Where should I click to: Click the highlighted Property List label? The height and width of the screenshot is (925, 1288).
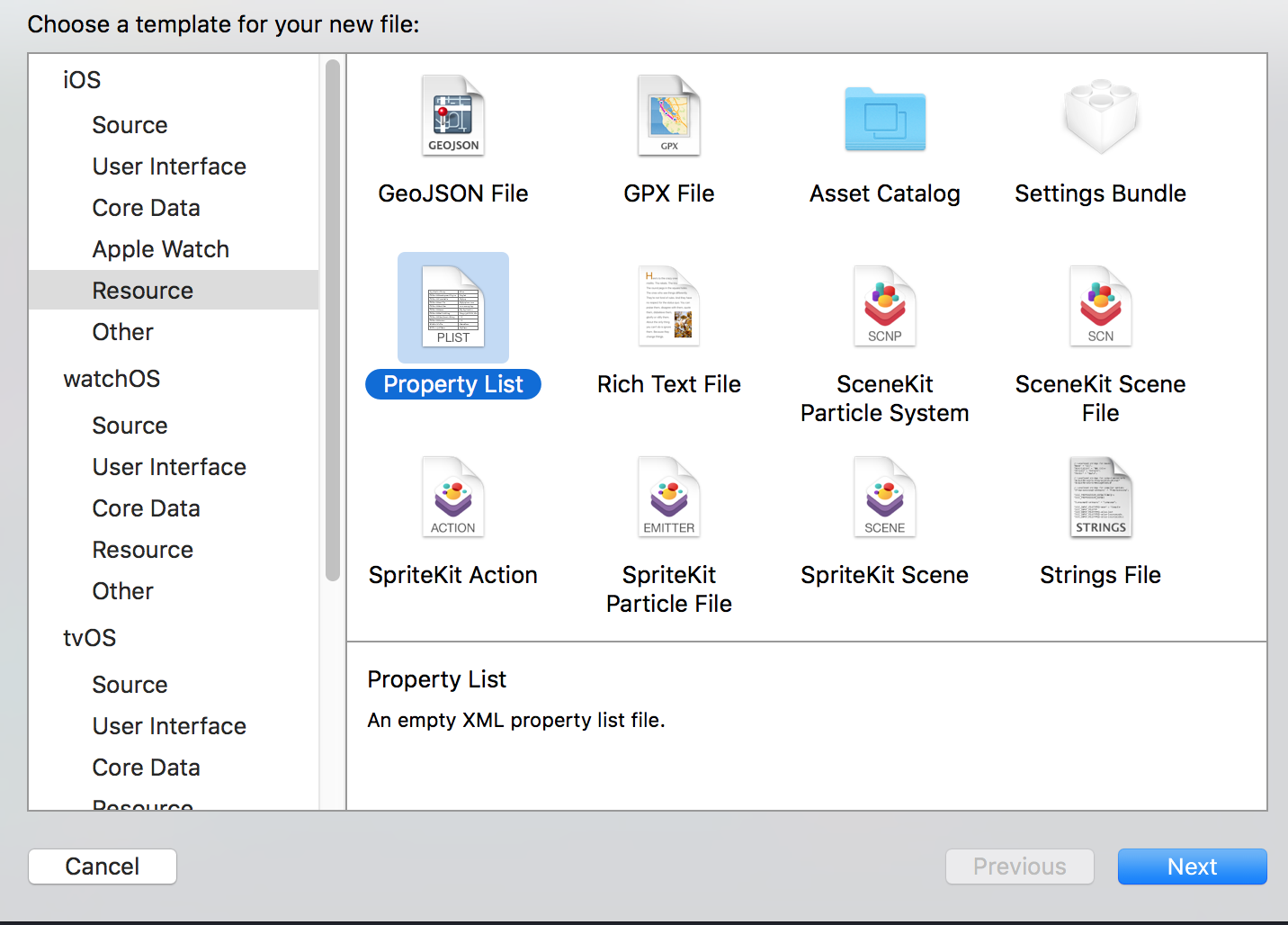click(453, 384)
